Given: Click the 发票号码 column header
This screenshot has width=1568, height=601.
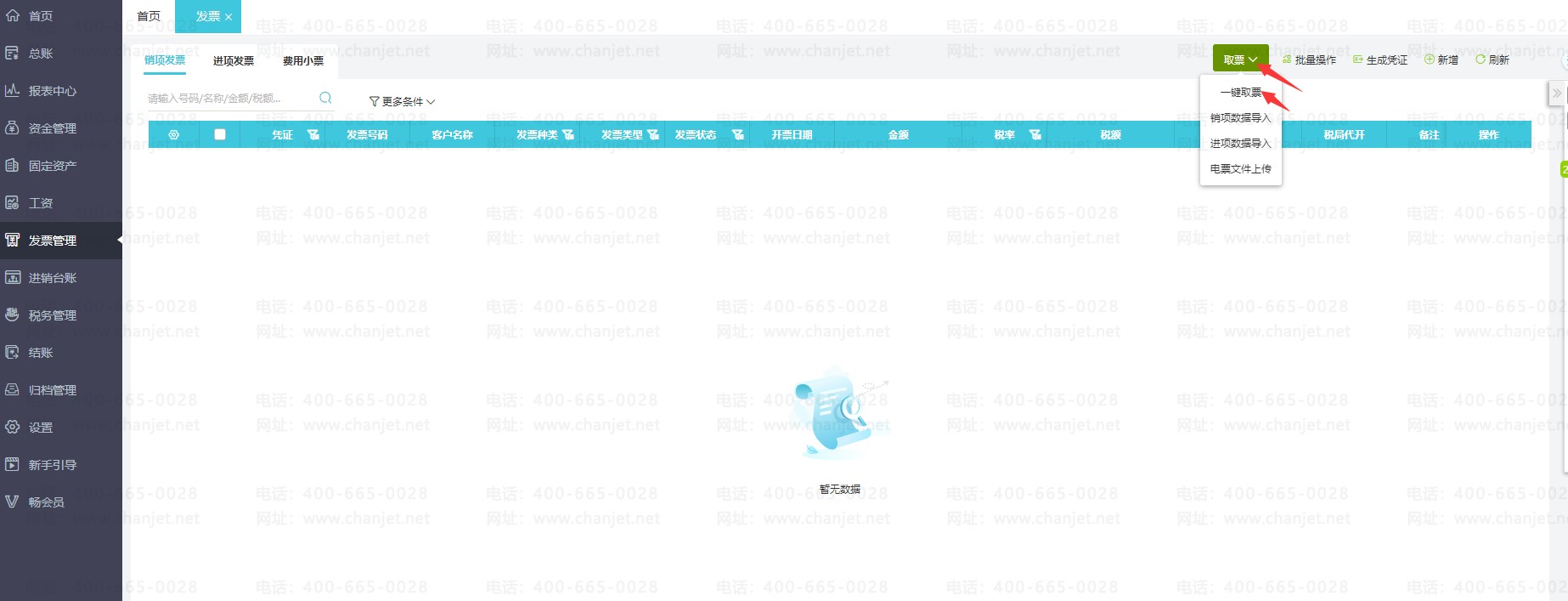Looking at the screenshot, I should (x=367, y=134).
